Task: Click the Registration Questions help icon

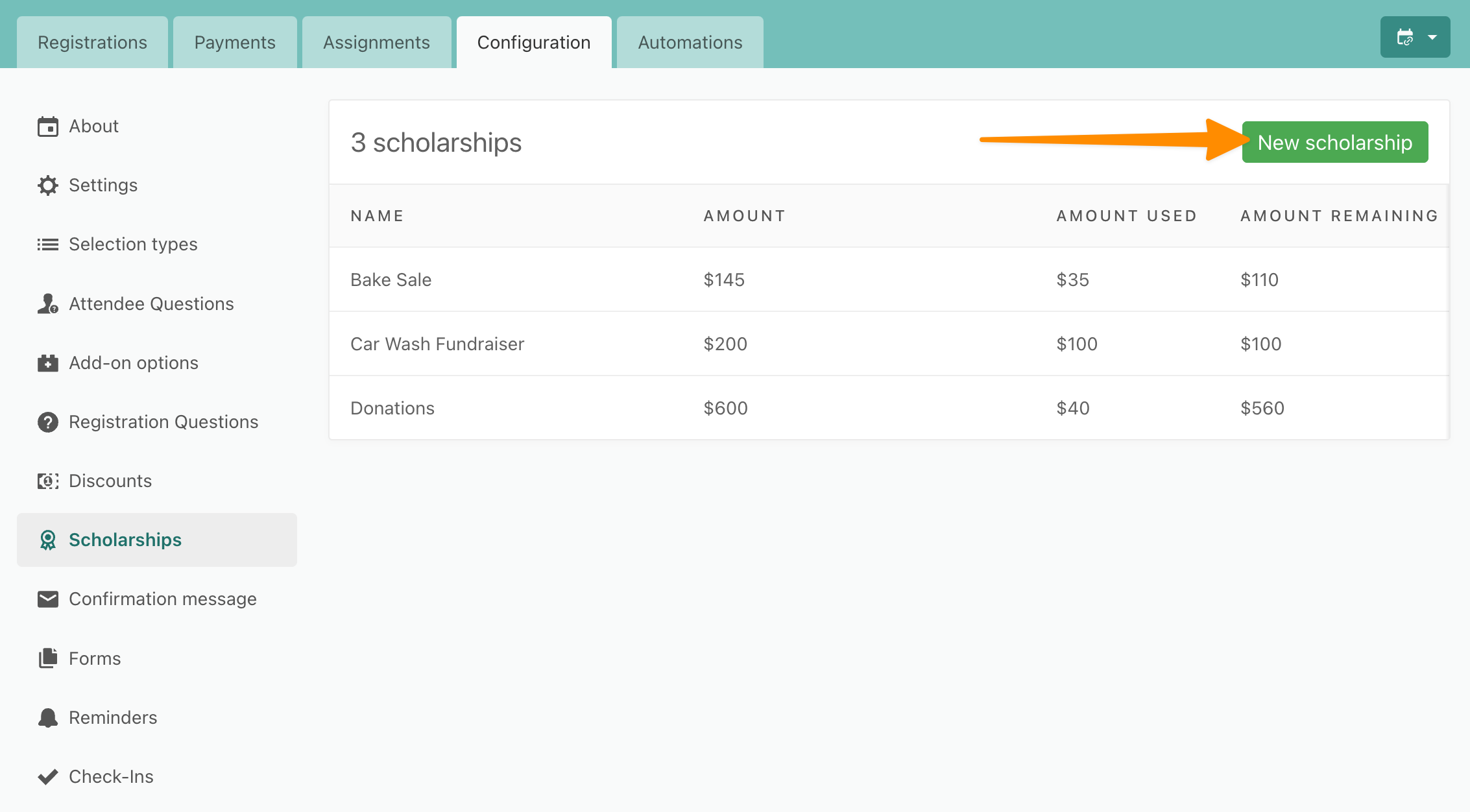Action: click(x=48, y=422)
